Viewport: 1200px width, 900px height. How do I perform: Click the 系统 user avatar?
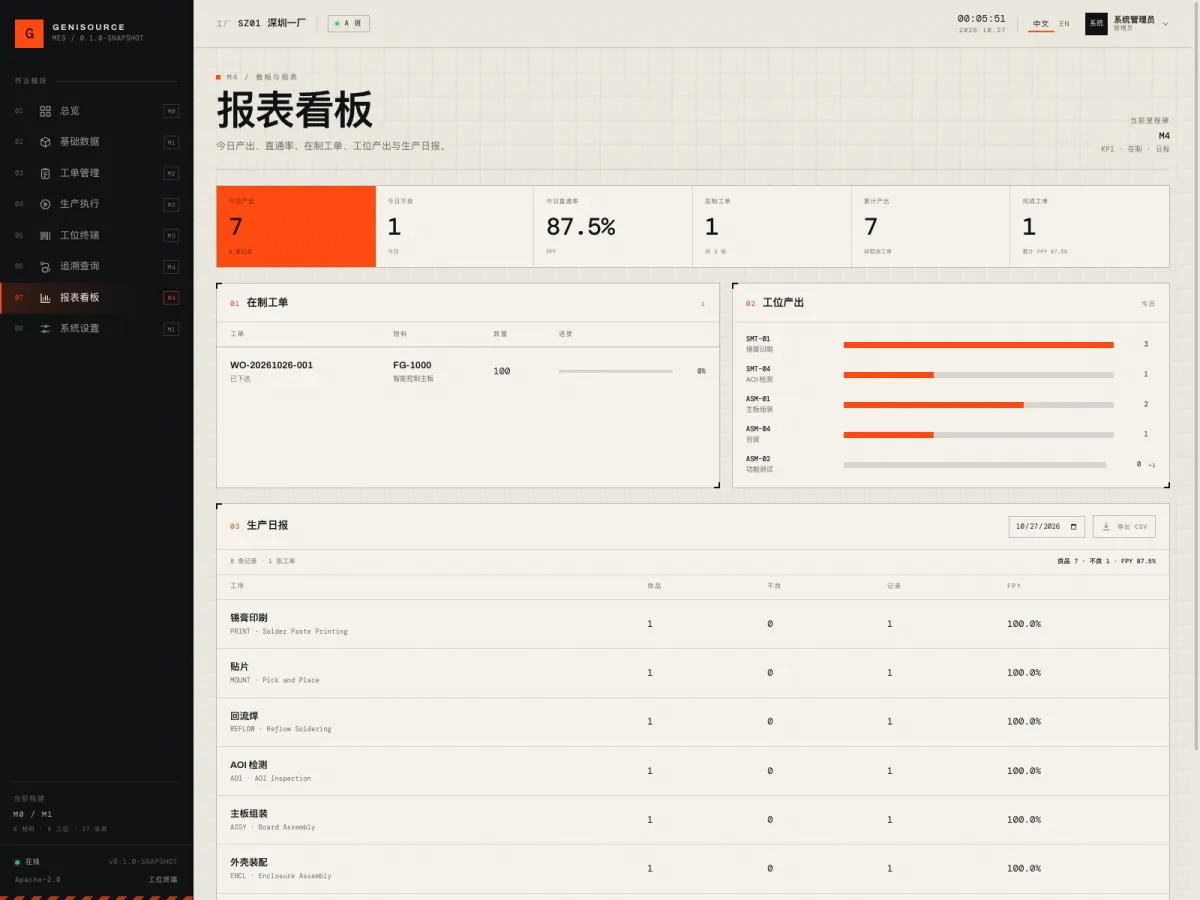[1096, 23]
